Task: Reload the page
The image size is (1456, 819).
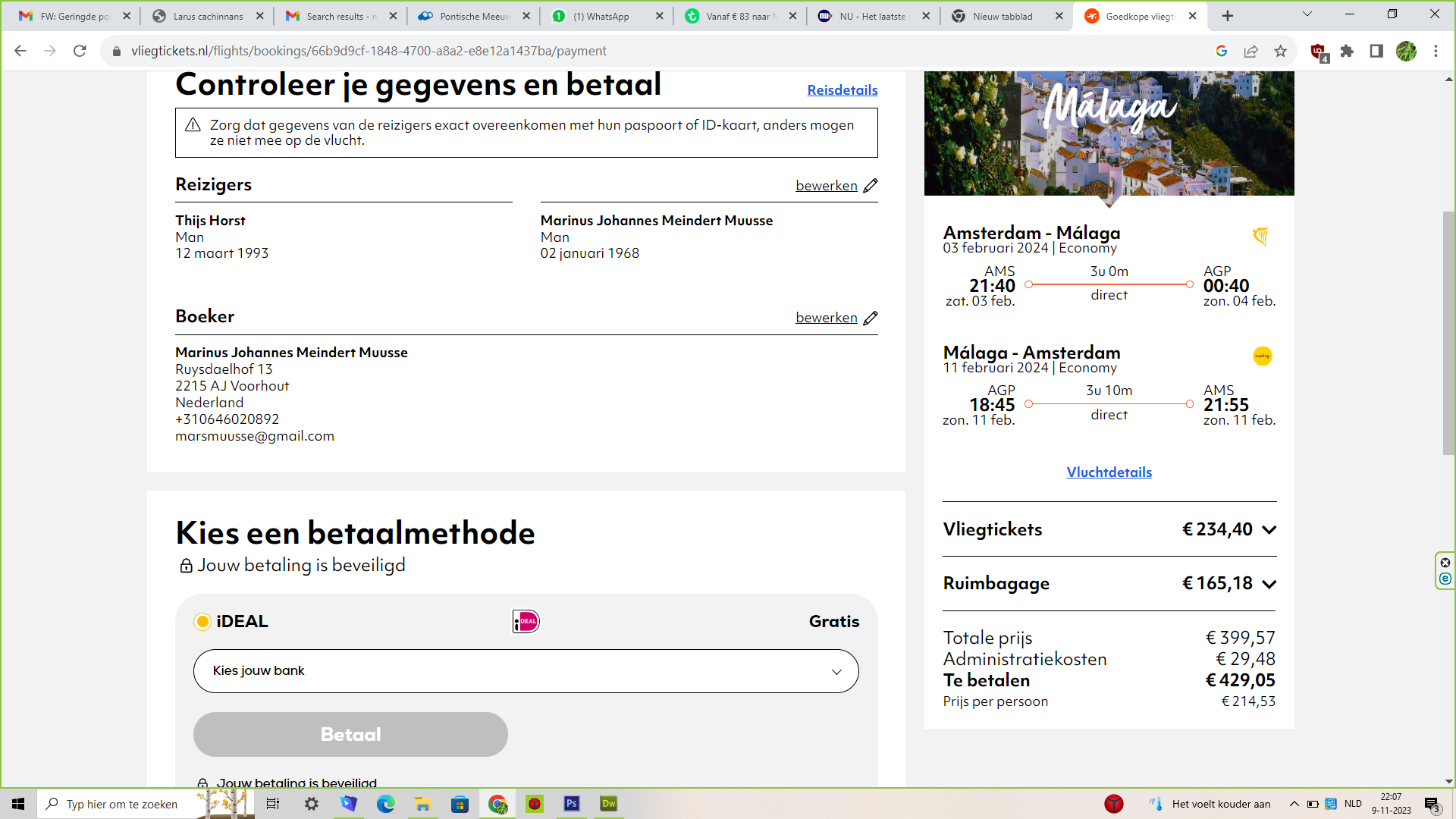Action: [80, 51]
